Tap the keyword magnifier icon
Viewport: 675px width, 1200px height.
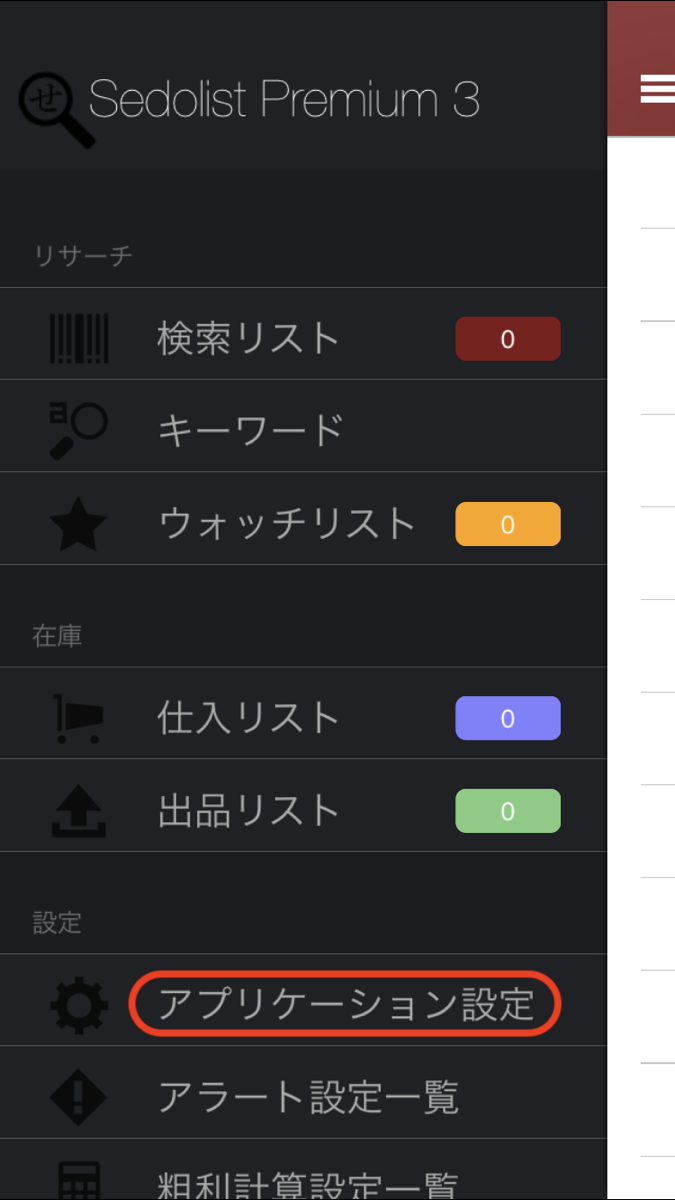tap(78, 430)
